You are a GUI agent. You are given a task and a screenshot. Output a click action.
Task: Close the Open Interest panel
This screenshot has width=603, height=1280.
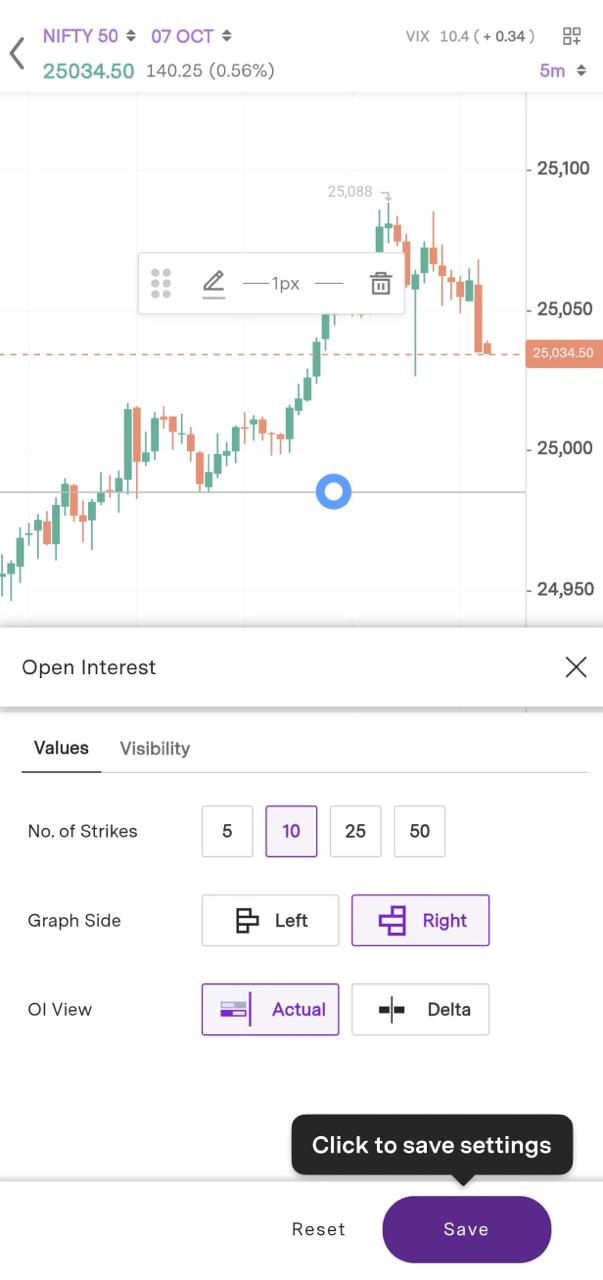coord(576,667)
